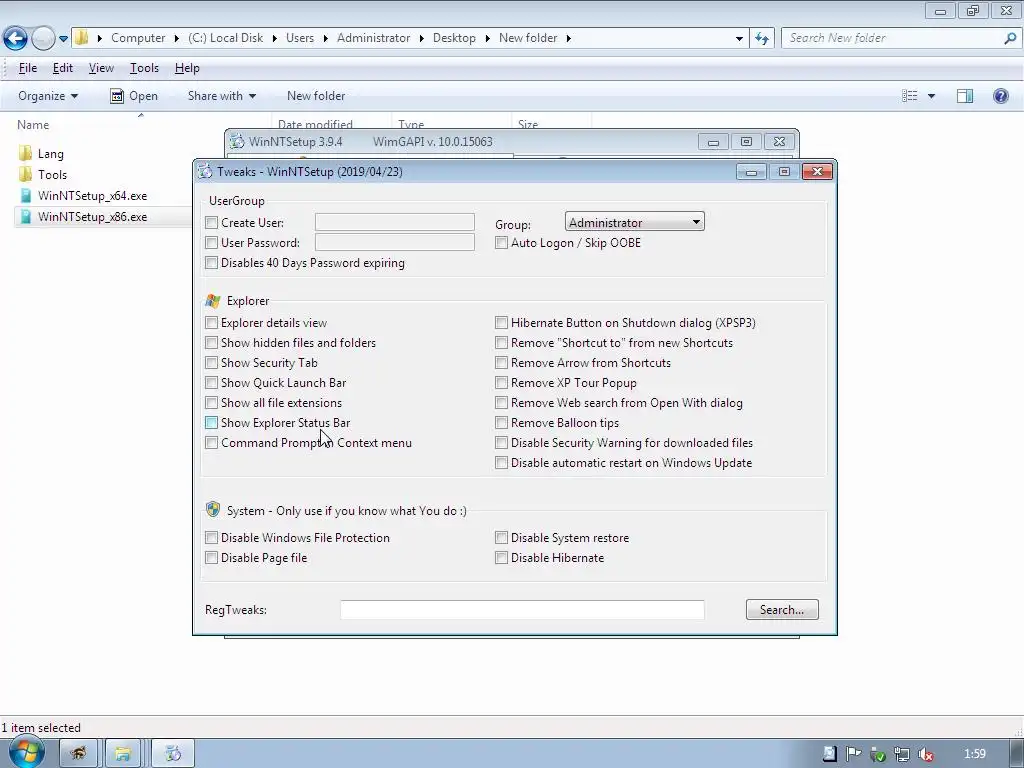Click WinNTSetup 3.9.4 title bar icon

237,141
